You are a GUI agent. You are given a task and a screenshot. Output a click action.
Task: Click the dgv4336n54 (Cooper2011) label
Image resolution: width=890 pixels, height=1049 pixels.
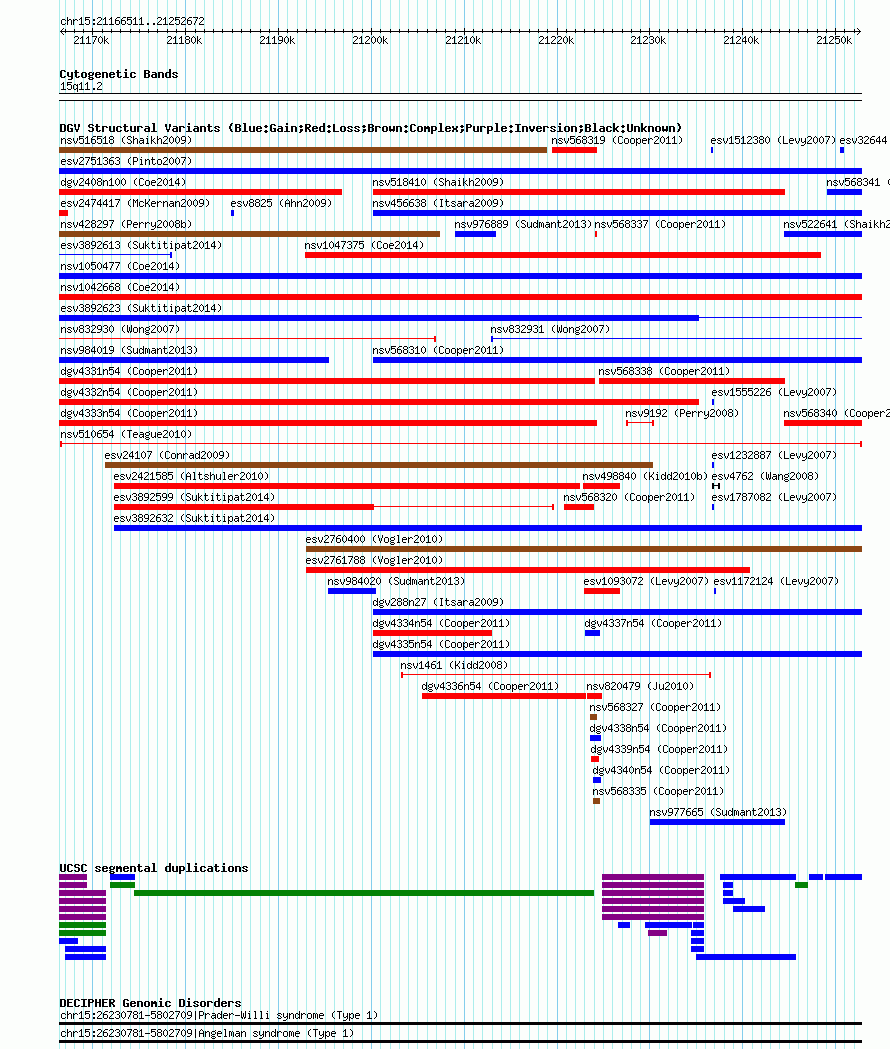491,686
